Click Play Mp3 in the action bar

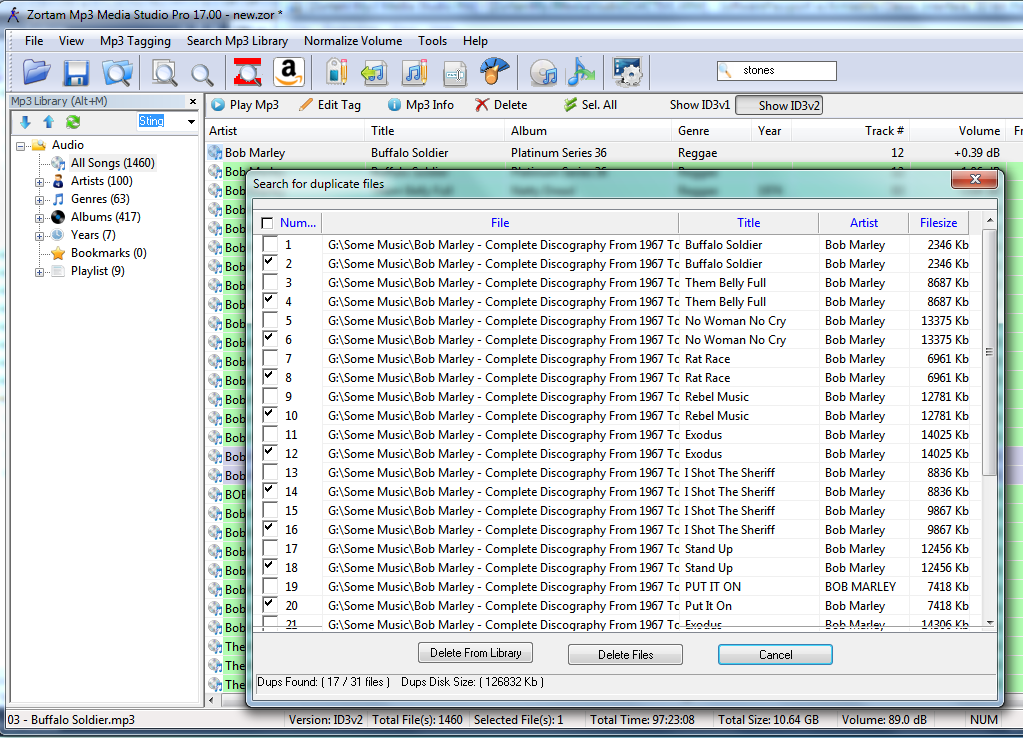click(x=245, y=105)
